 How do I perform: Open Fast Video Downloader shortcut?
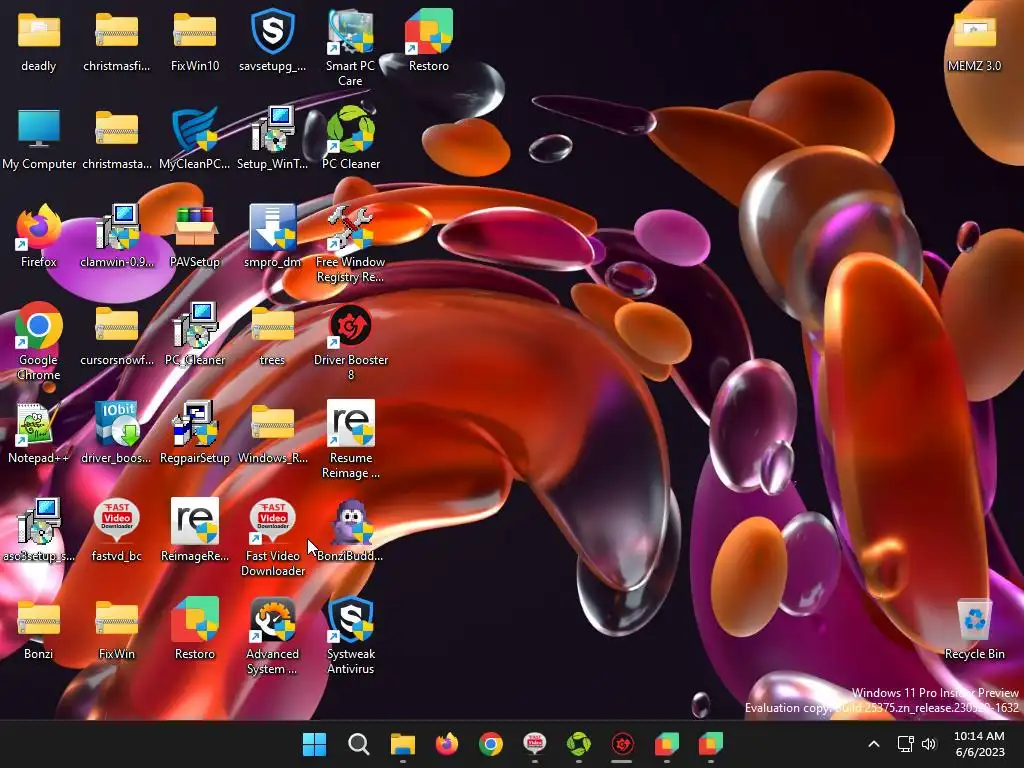272,521
